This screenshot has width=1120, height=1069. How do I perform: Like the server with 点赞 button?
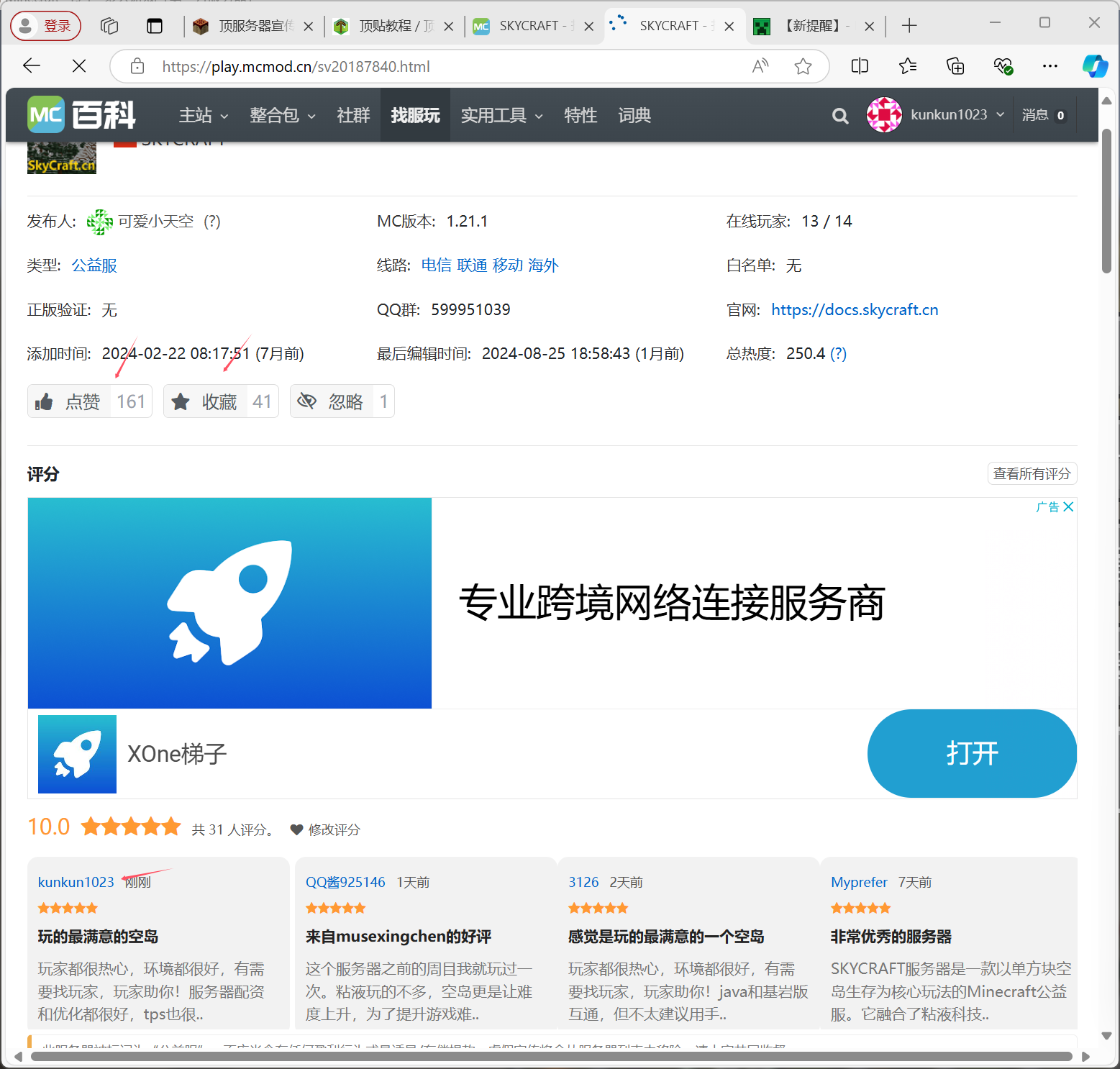(90, 401)
